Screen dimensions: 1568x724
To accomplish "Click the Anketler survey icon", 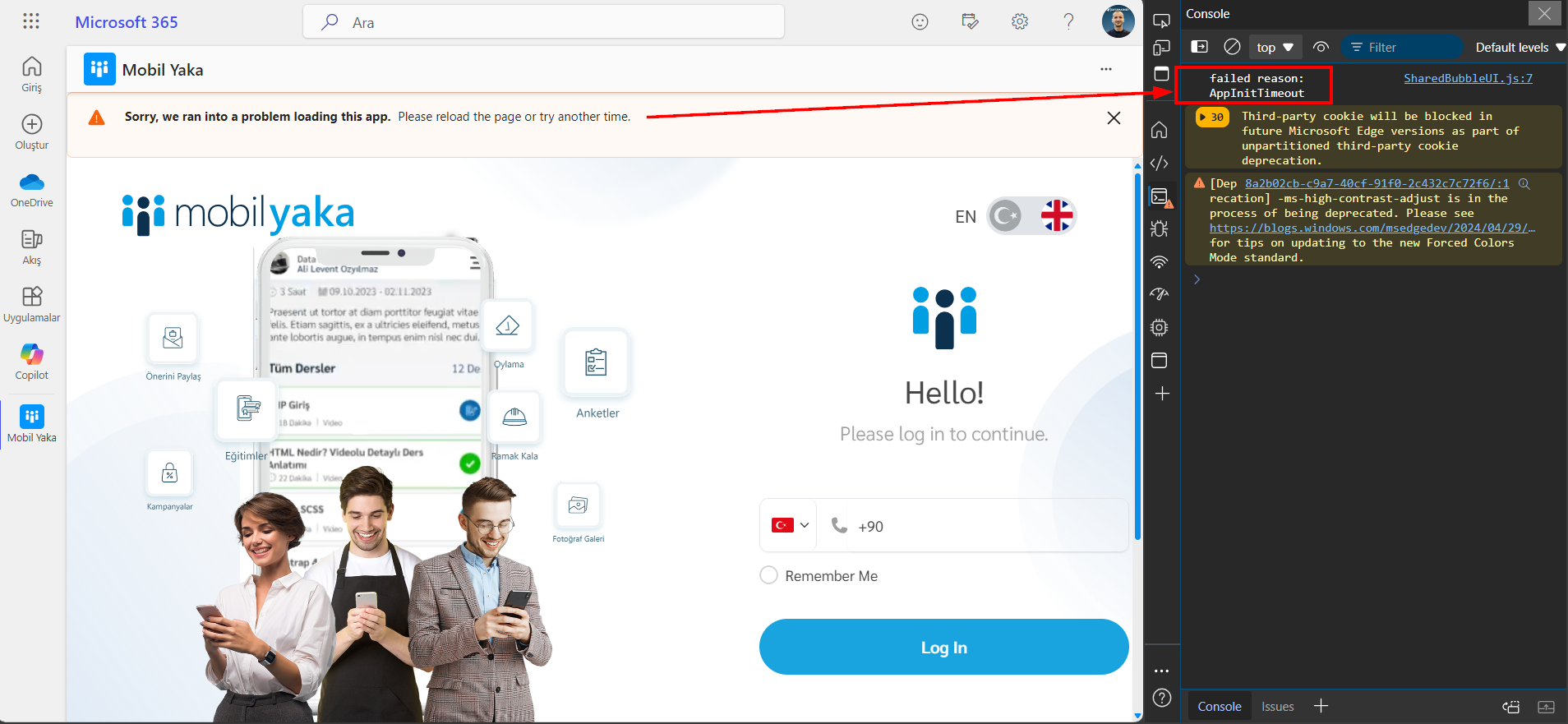I will point(597,362).
